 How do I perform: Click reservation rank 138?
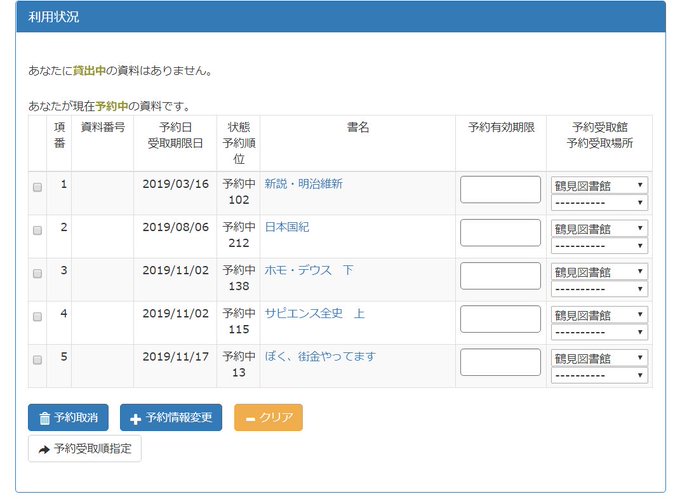click(239, 286)
